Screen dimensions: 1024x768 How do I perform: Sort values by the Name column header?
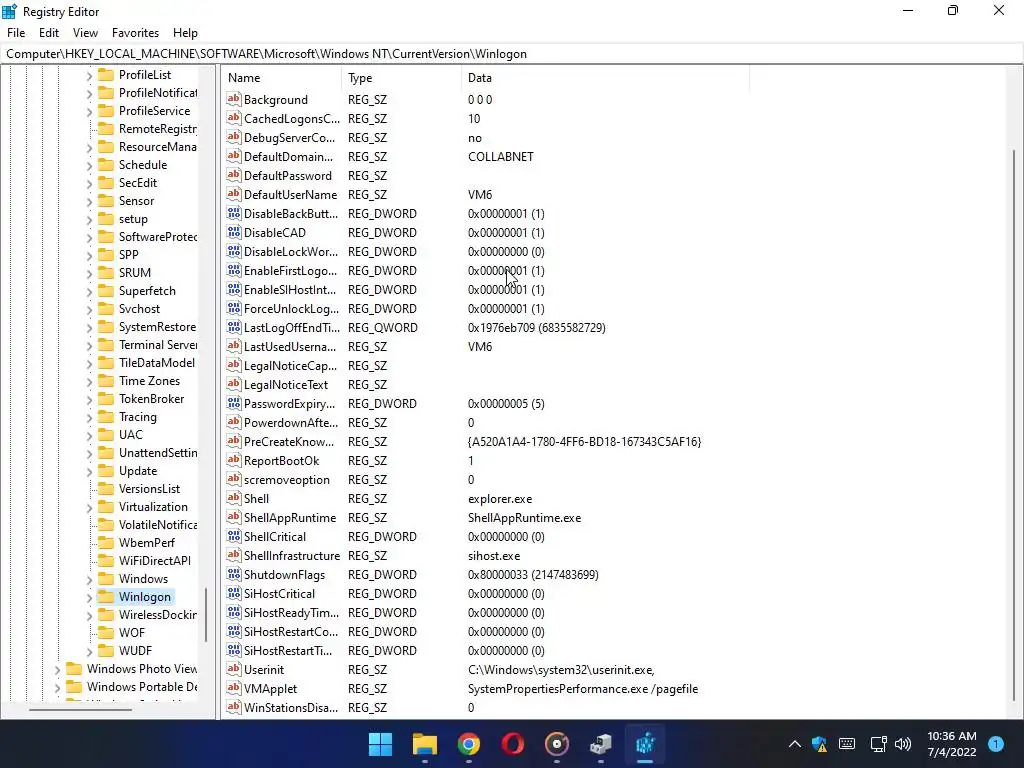pyautogui.click(x=282, y=78)
